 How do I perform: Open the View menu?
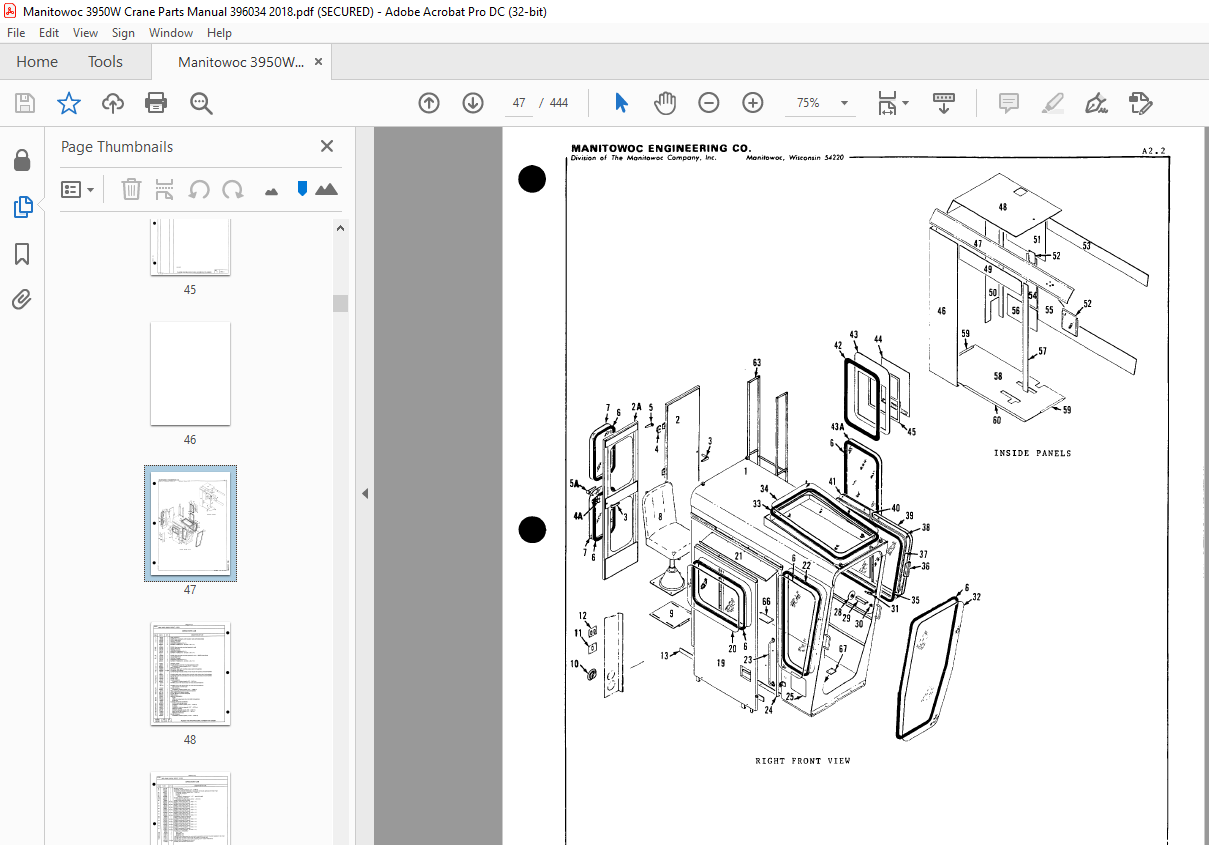pyautogui.click(x=86, y=33)
